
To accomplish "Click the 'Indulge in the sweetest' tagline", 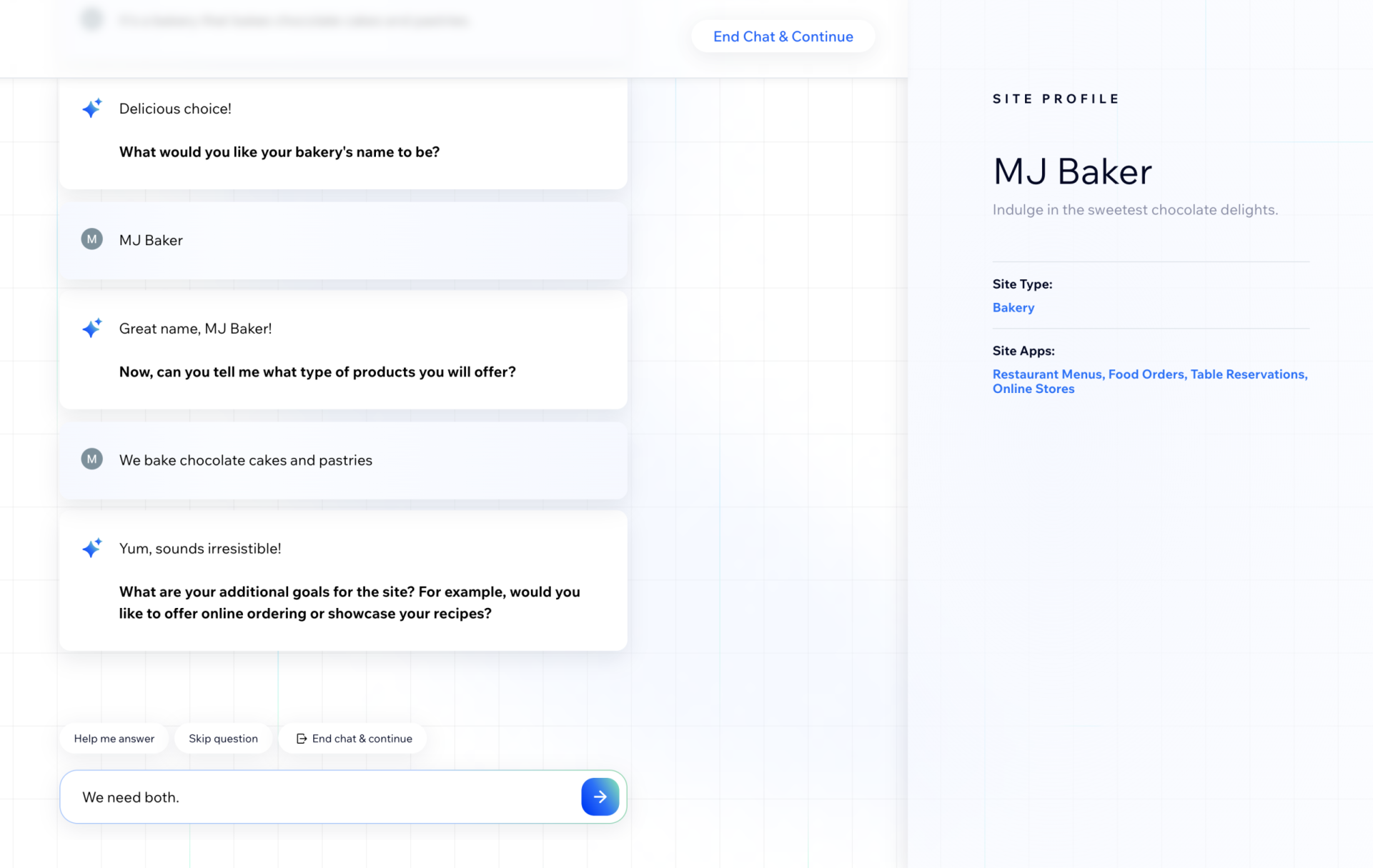I will pos(1134,209).
